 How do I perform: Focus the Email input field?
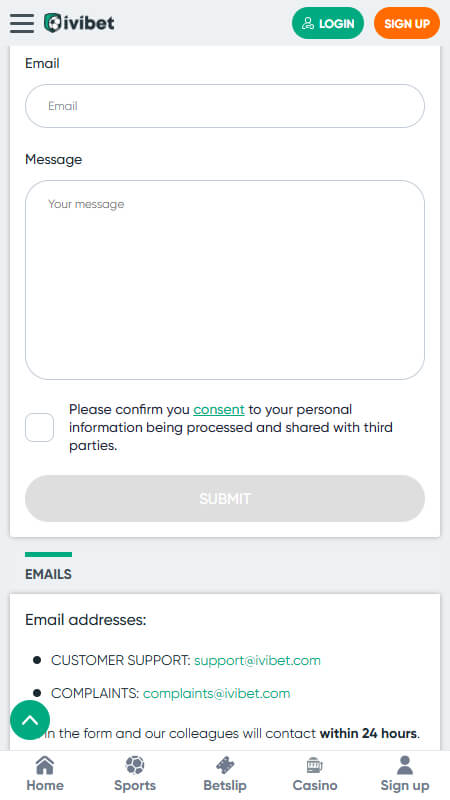(x=225, y=106)
